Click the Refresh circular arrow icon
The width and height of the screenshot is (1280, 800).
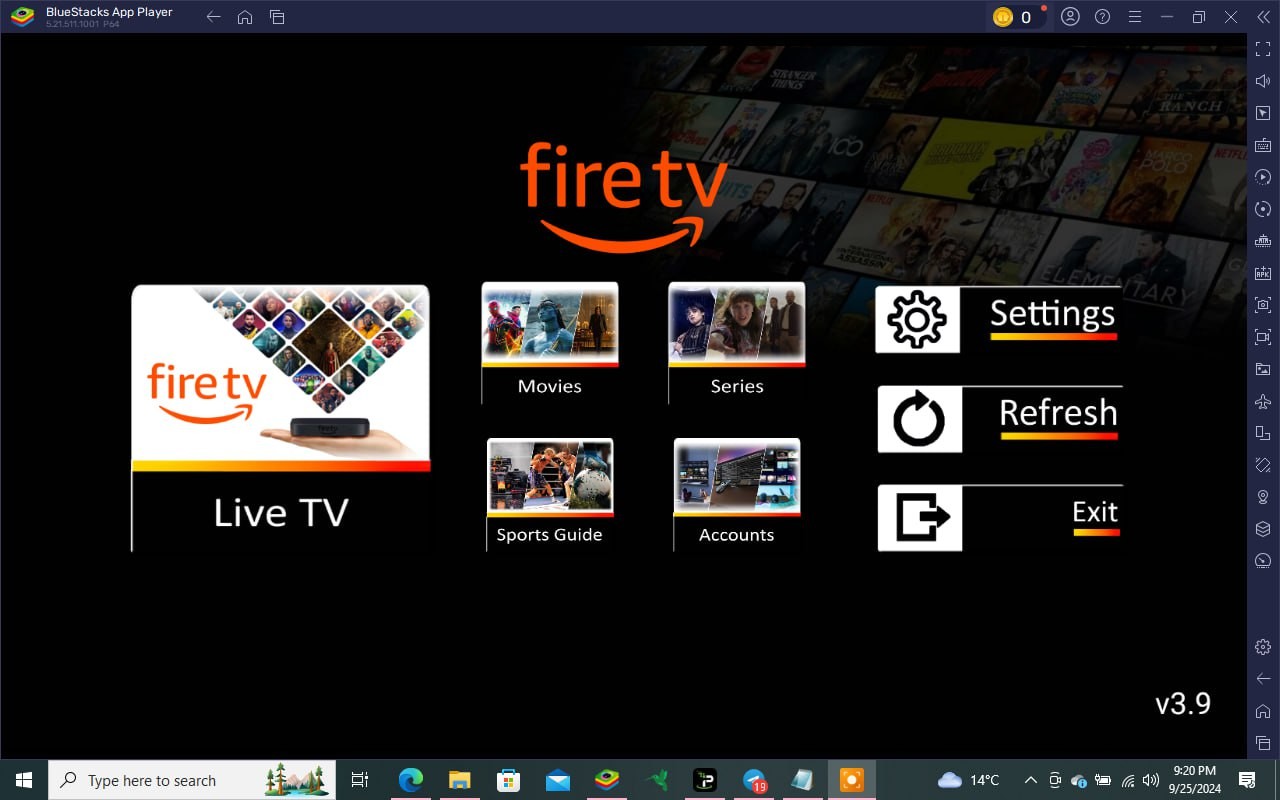[919, 419]
